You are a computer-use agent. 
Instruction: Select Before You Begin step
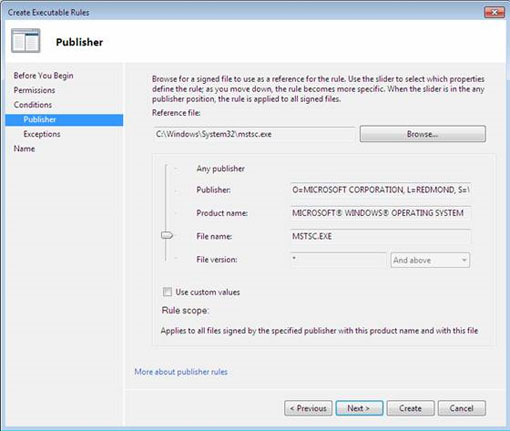pos(43,76)
